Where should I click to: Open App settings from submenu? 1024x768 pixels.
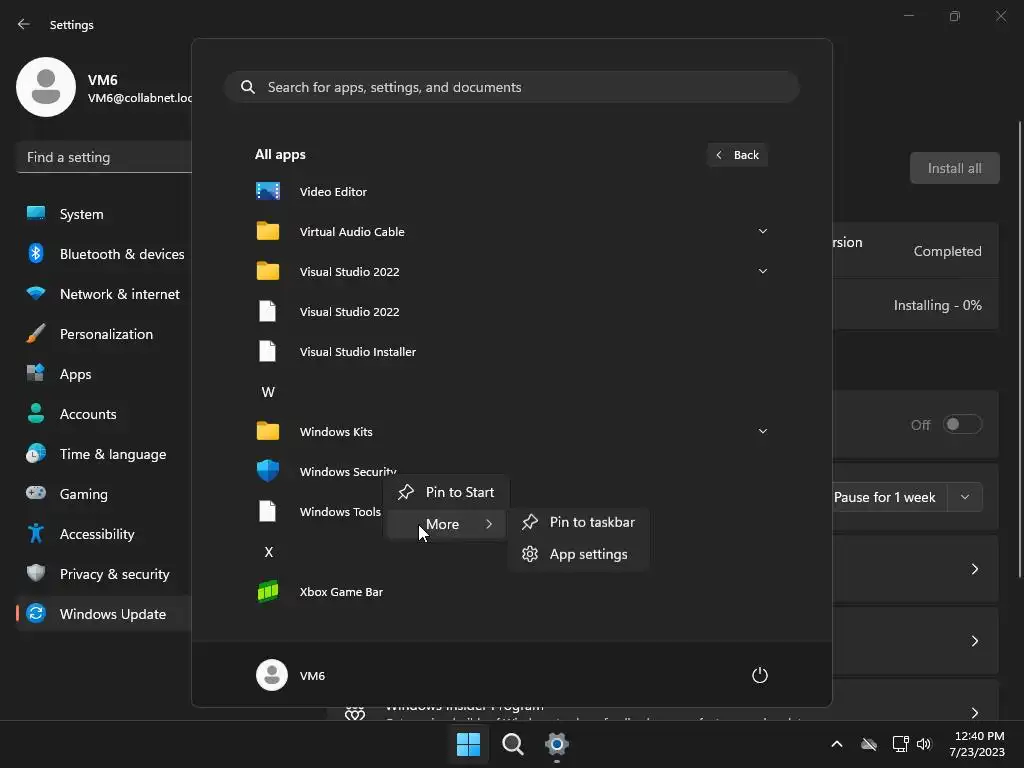(579, 554)
